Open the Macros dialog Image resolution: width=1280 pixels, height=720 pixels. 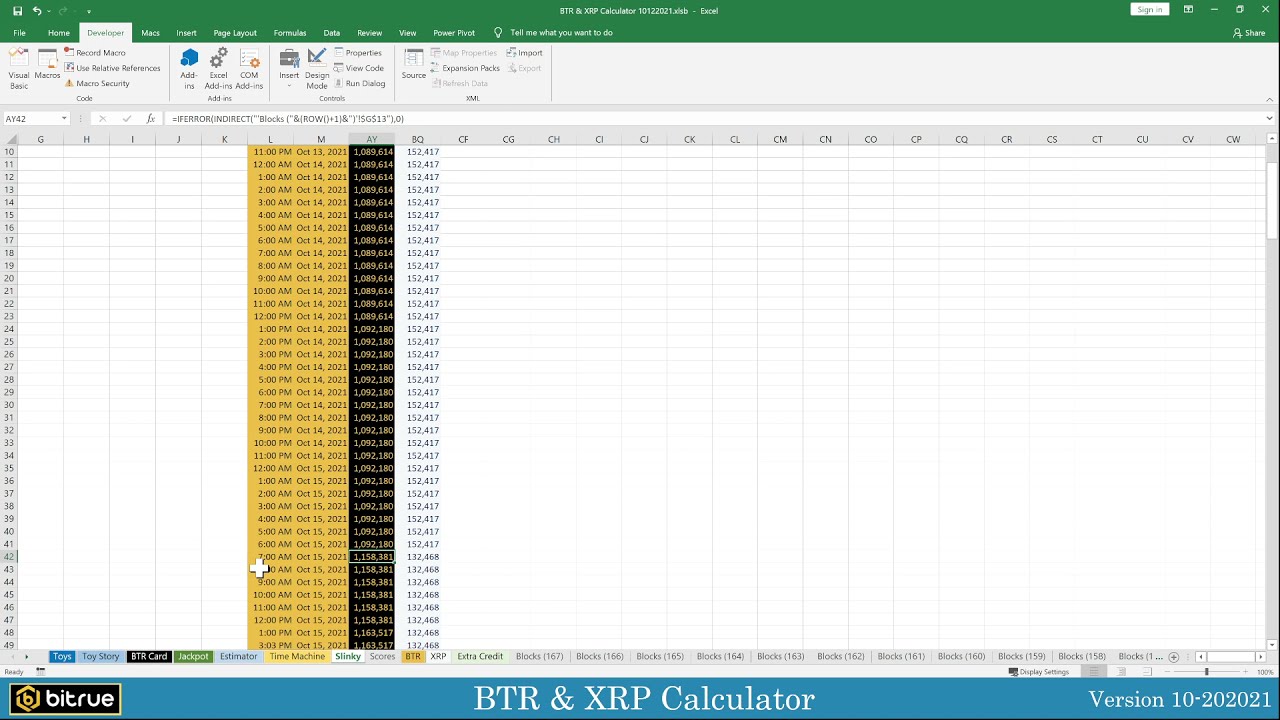click(47, 65)
